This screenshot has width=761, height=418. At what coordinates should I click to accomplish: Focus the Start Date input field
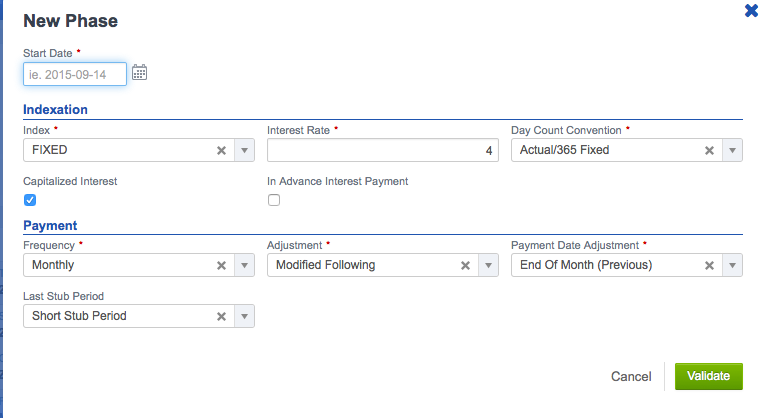(75, 74)
